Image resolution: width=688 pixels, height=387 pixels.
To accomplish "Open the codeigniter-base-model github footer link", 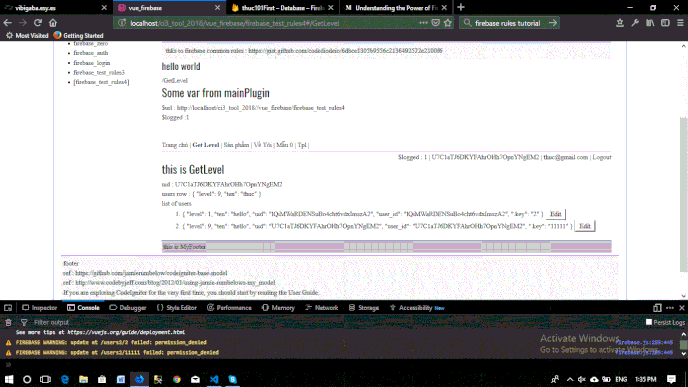I will pos(151,273).
